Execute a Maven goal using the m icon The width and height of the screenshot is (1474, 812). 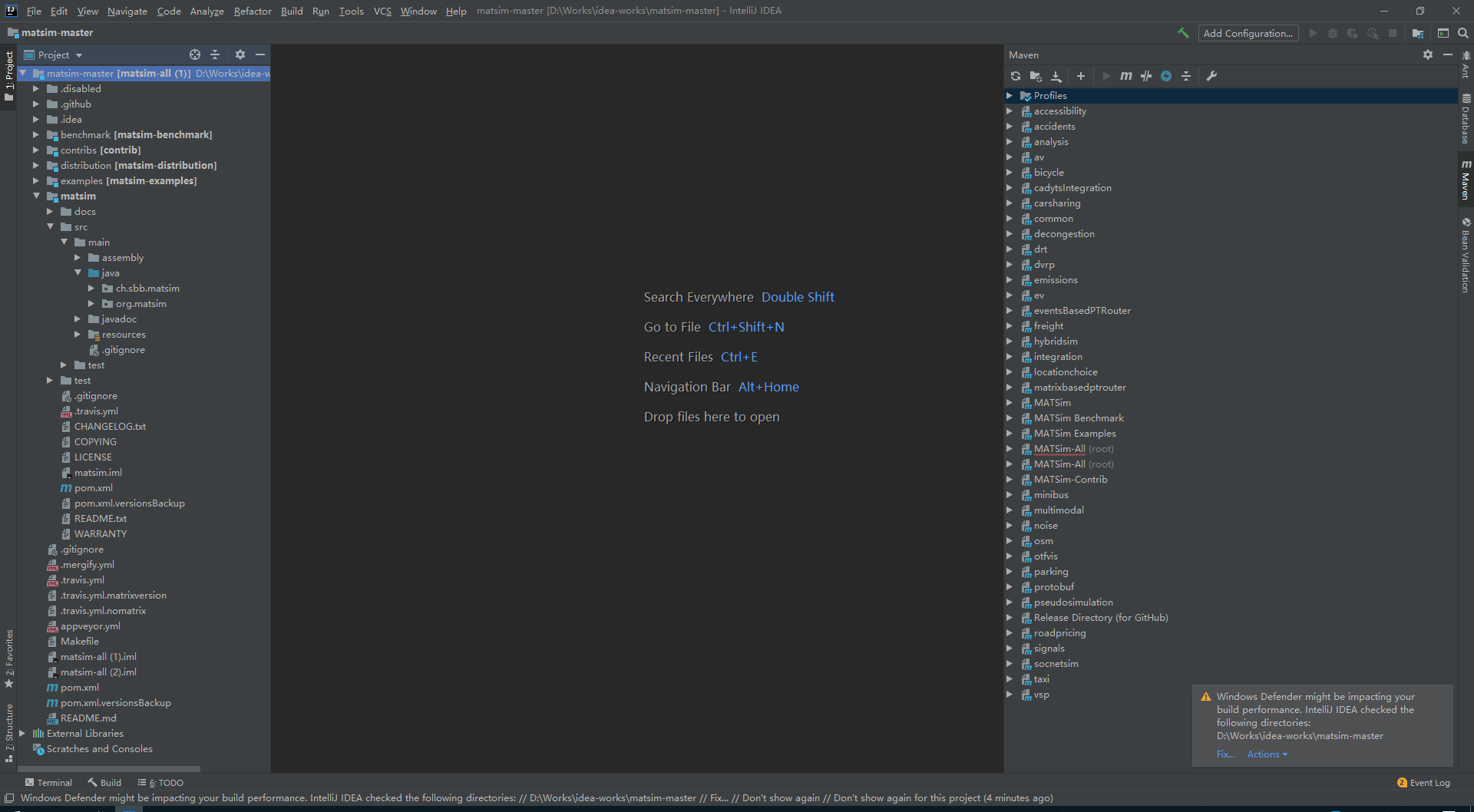[1125, 76]
